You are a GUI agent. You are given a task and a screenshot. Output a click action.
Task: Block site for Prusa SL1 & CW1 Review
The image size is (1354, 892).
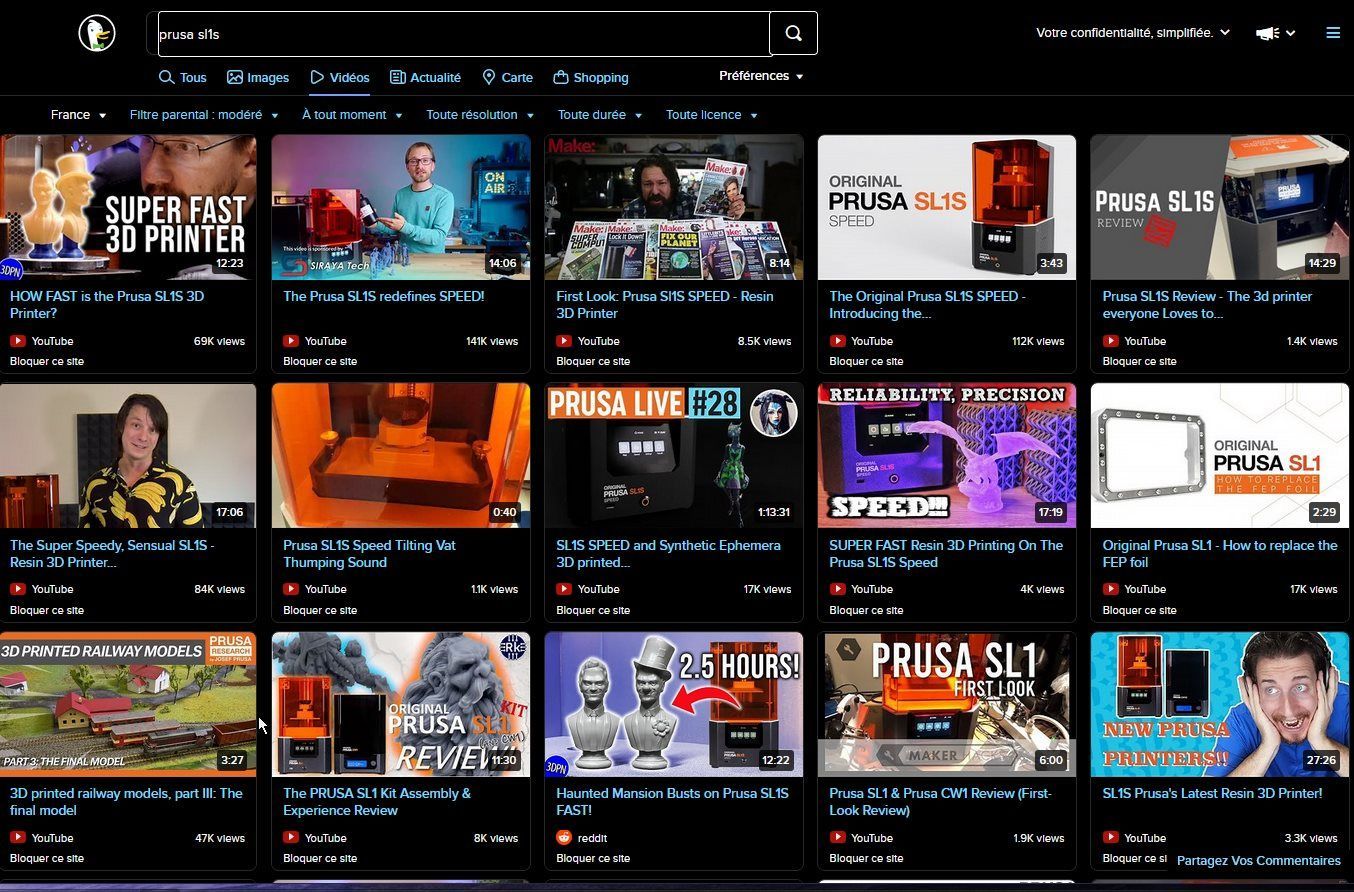tap(866, 858)
